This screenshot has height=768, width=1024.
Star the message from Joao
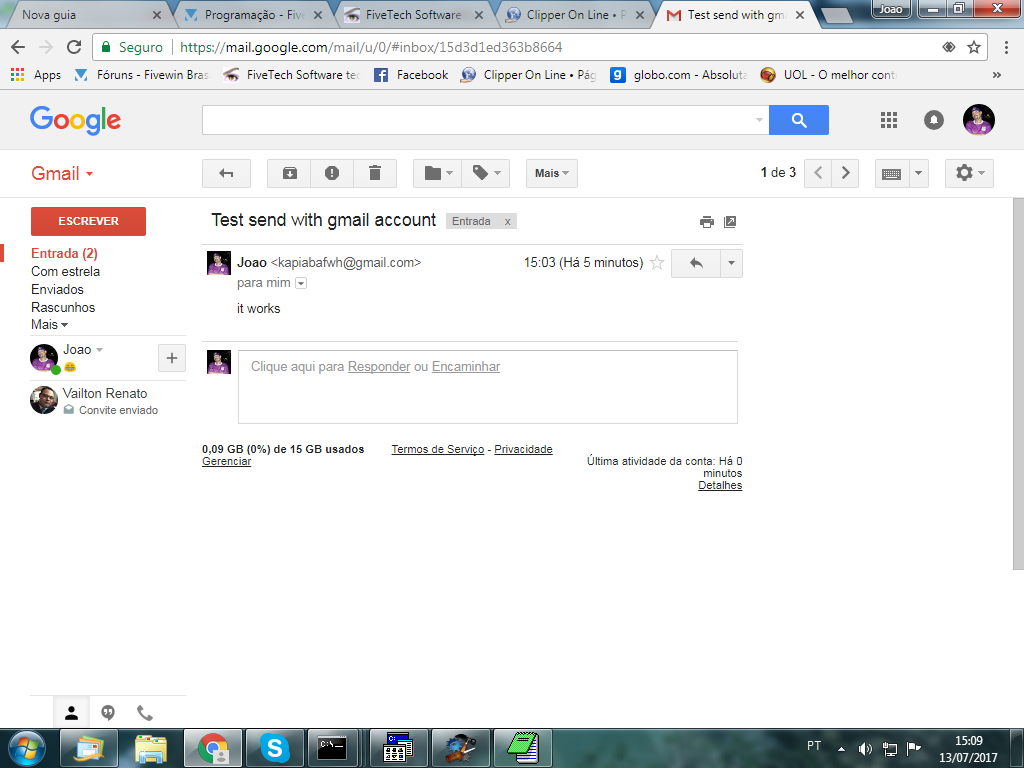[x=657, y=263]
